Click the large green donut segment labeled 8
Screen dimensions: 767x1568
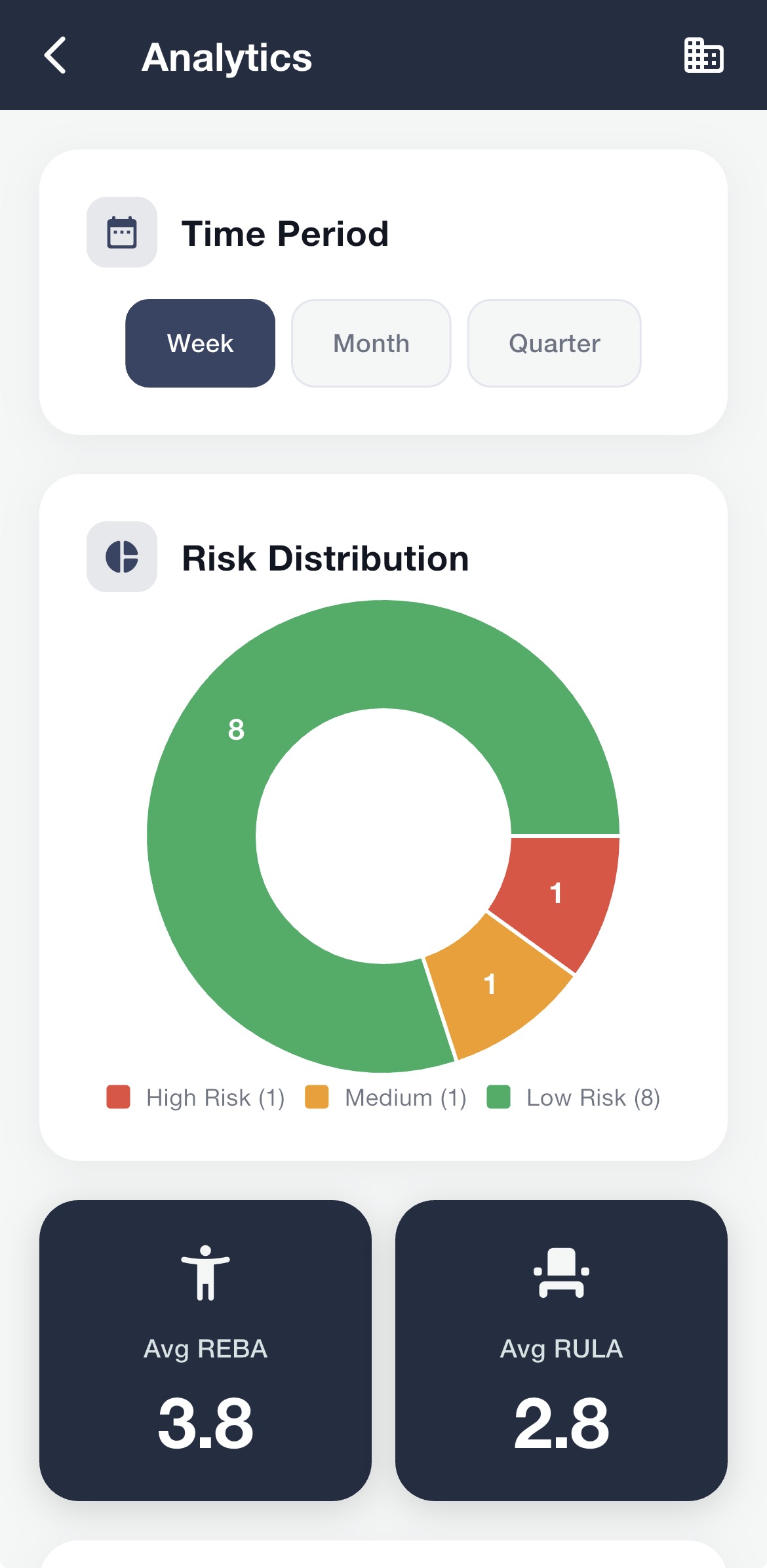pyautogui.click(x=236, y=729)
